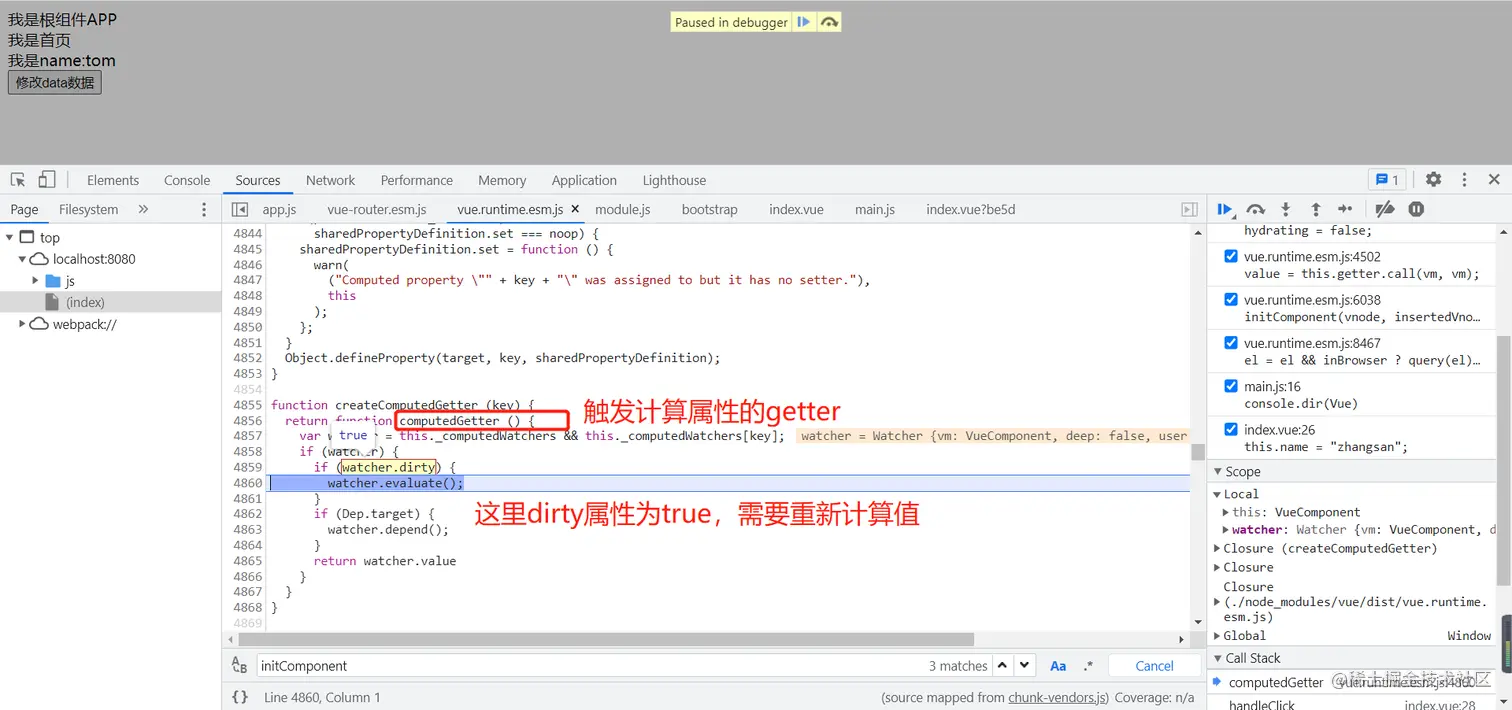Switch to the Elements tab
The image size is (1512, 710).
click(113, 180)
